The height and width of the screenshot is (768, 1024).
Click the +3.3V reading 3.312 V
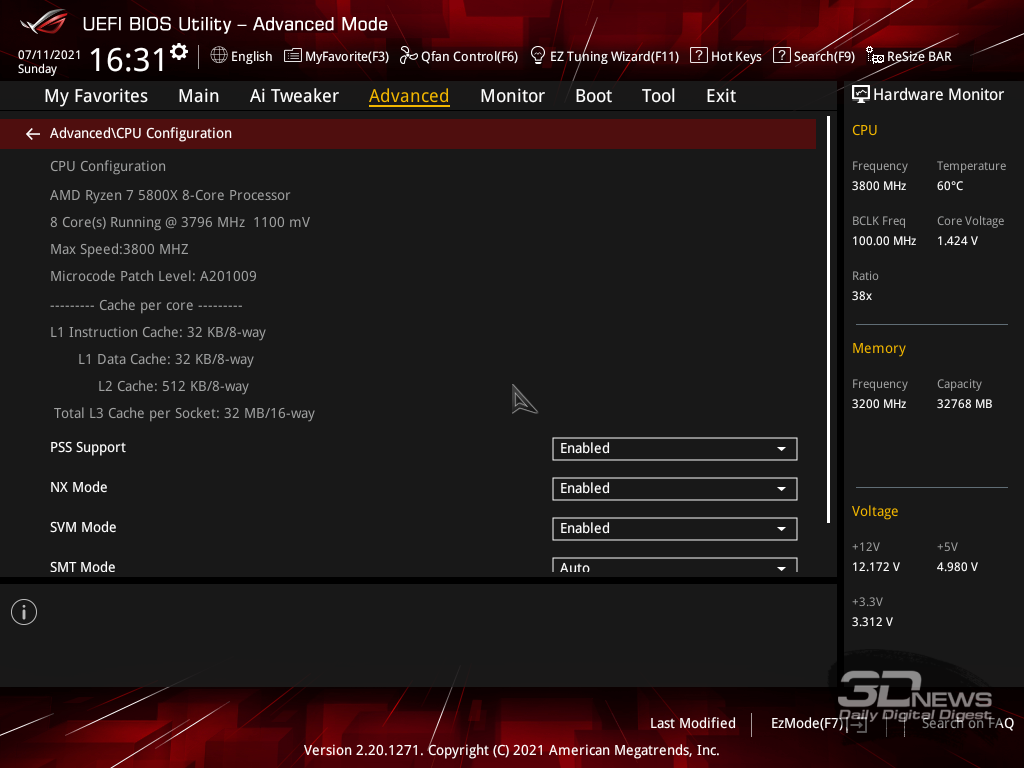click(x=872, y=622)
